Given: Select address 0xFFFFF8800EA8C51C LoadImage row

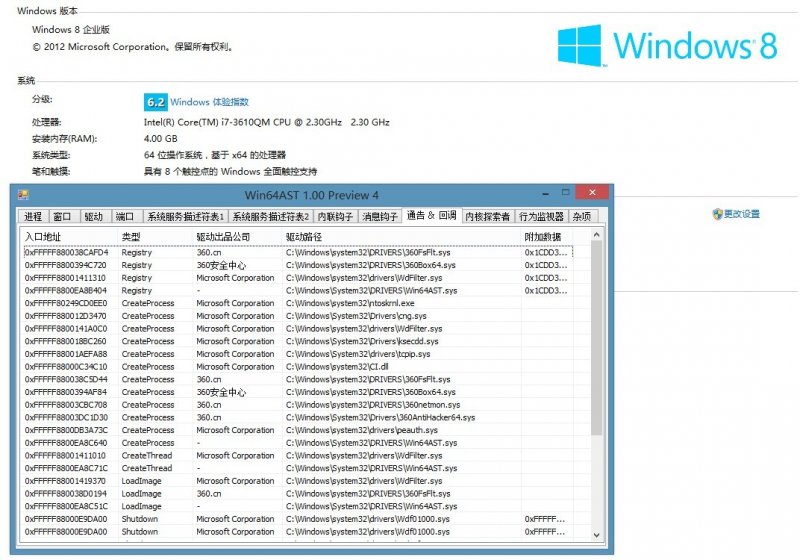Looking at the screenshot, I should (x=298, y=506).
